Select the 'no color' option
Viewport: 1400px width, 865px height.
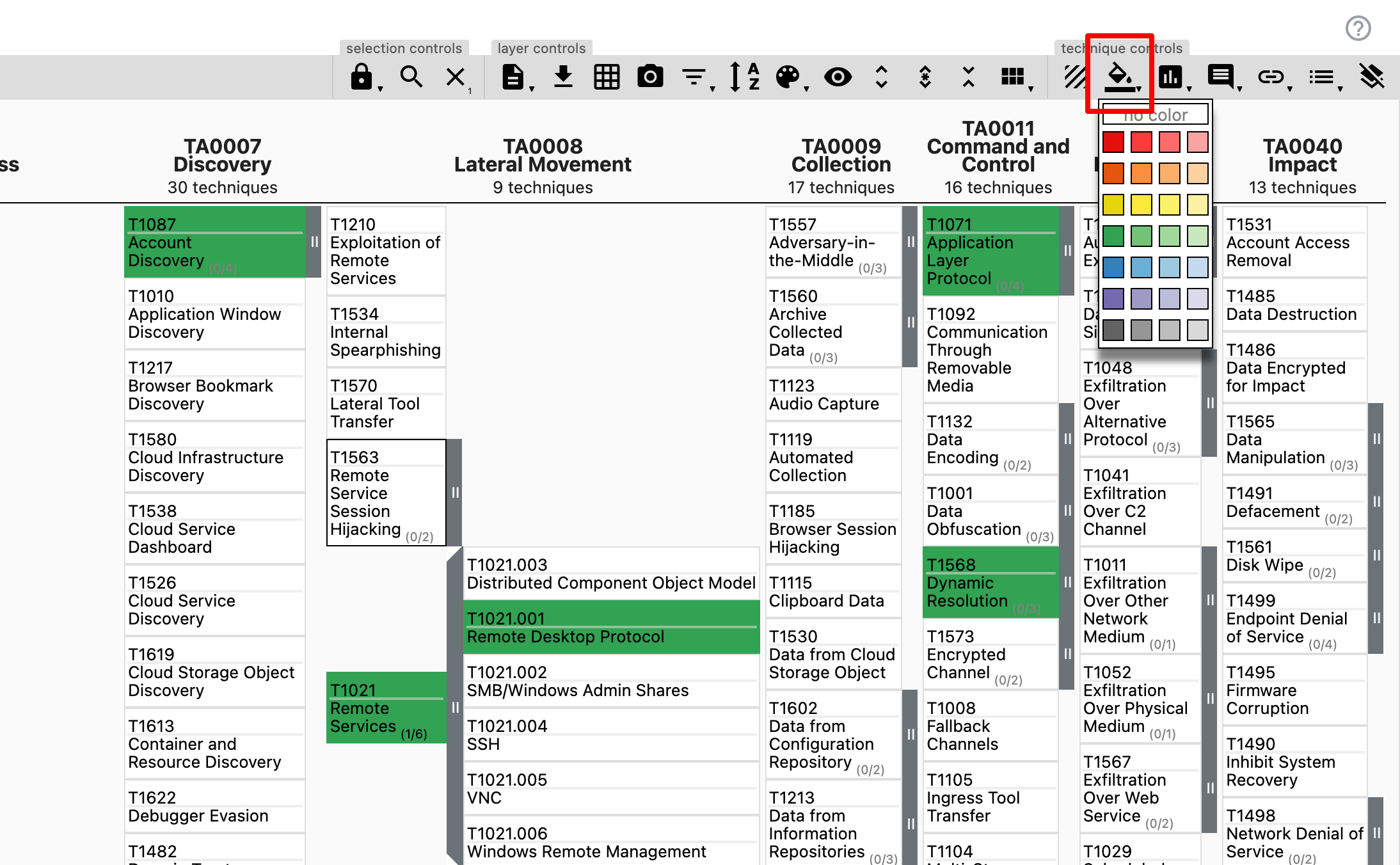1155,115
